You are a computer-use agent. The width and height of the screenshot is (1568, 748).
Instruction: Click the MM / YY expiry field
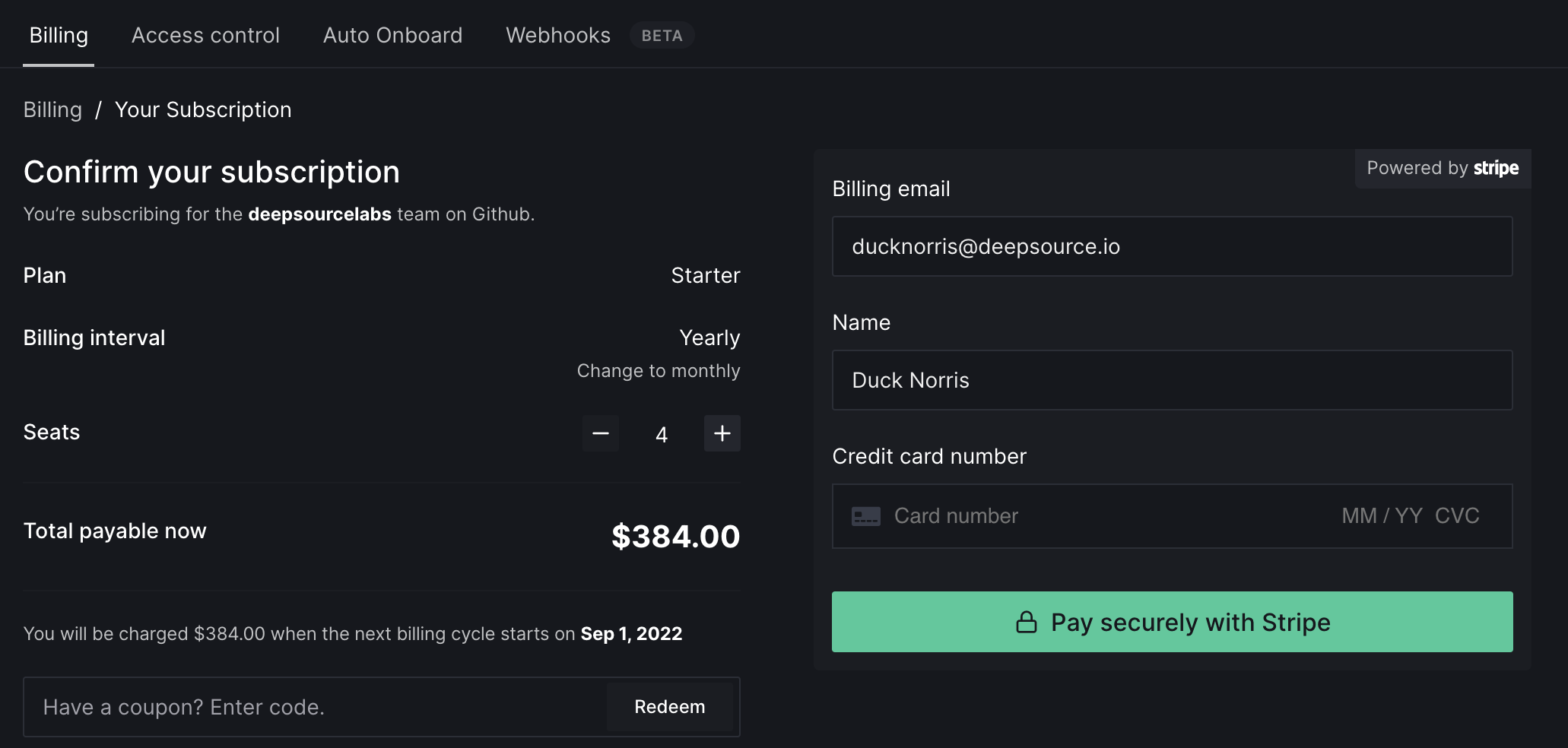coord(1380,515)
